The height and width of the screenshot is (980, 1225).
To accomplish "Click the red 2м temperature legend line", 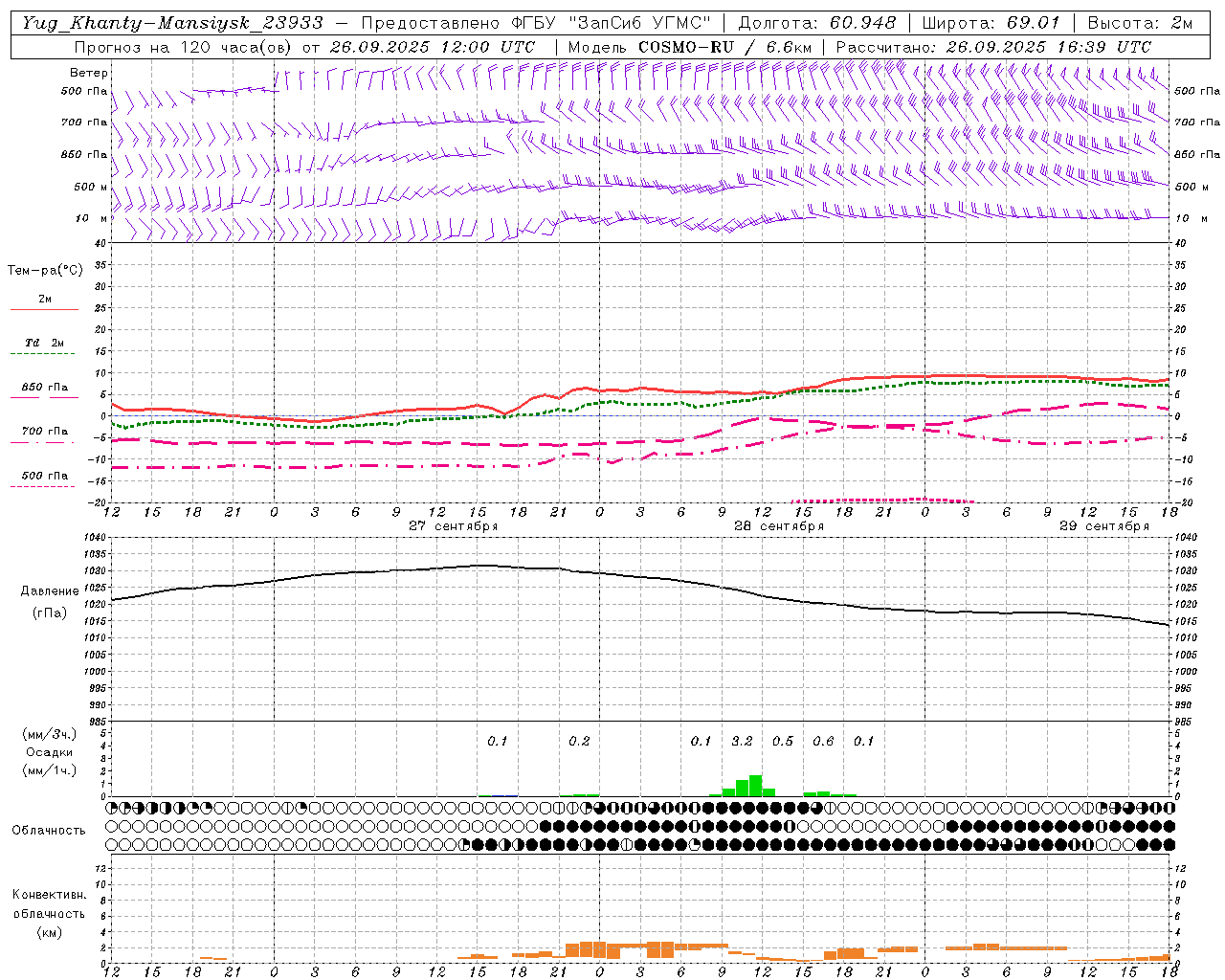I will 44,309.
